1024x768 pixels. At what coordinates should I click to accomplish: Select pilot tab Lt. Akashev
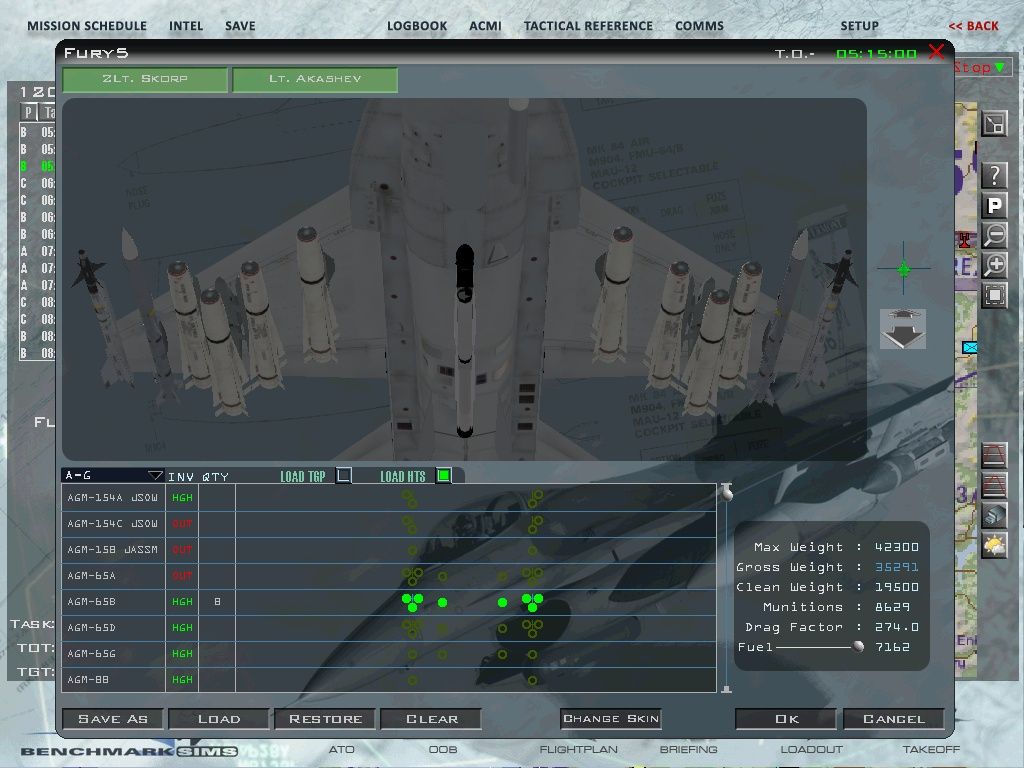315,79
